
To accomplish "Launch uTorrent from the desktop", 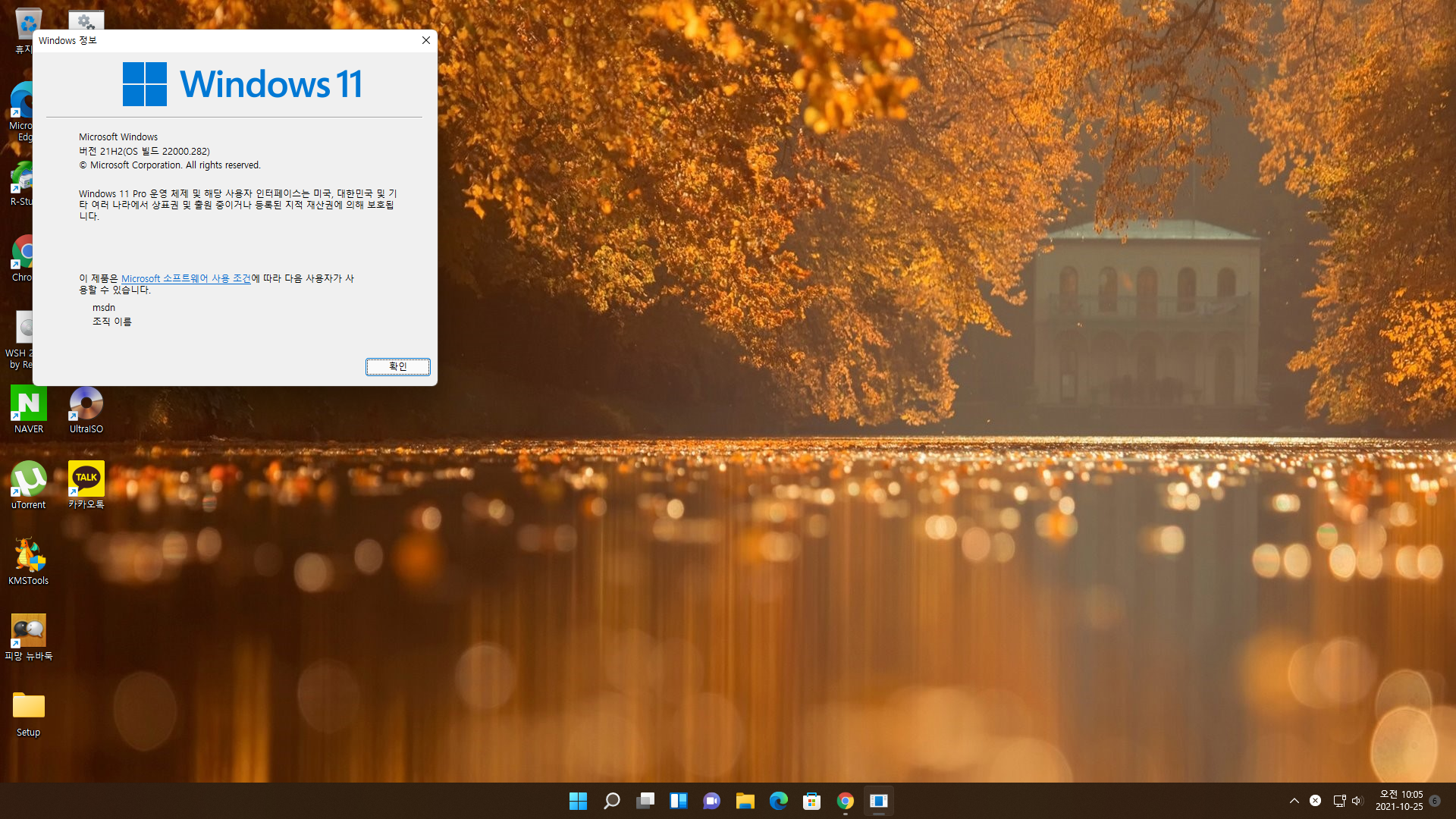I will pos(29,485).
